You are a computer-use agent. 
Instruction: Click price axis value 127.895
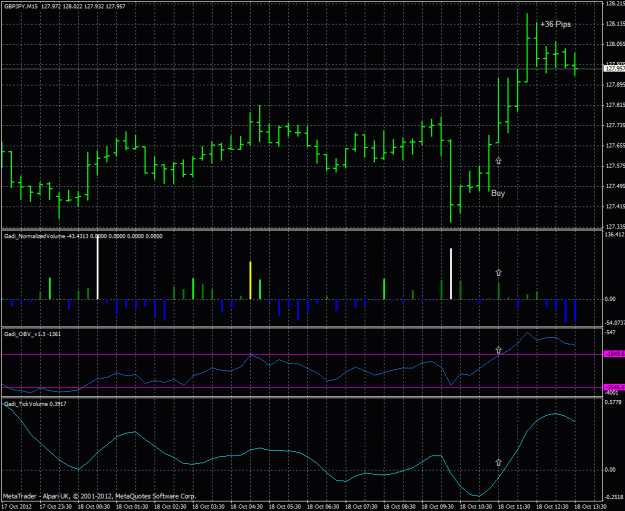pyautogui.click(x=615, y=85)
